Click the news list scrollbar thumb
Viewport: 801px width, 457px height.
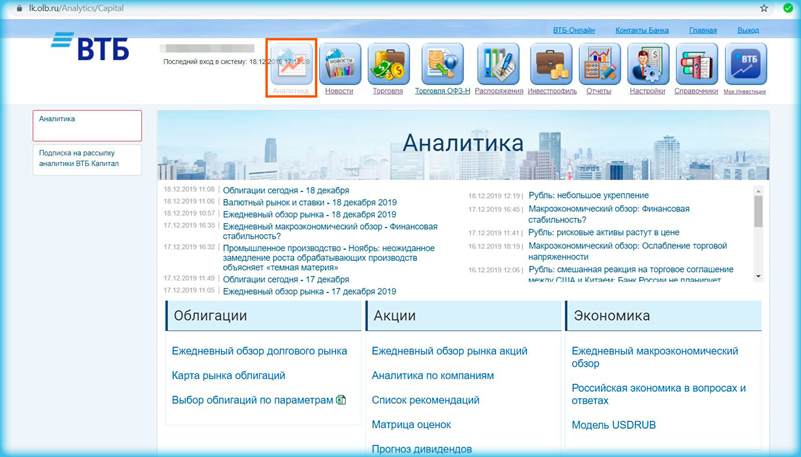[758, 211]
